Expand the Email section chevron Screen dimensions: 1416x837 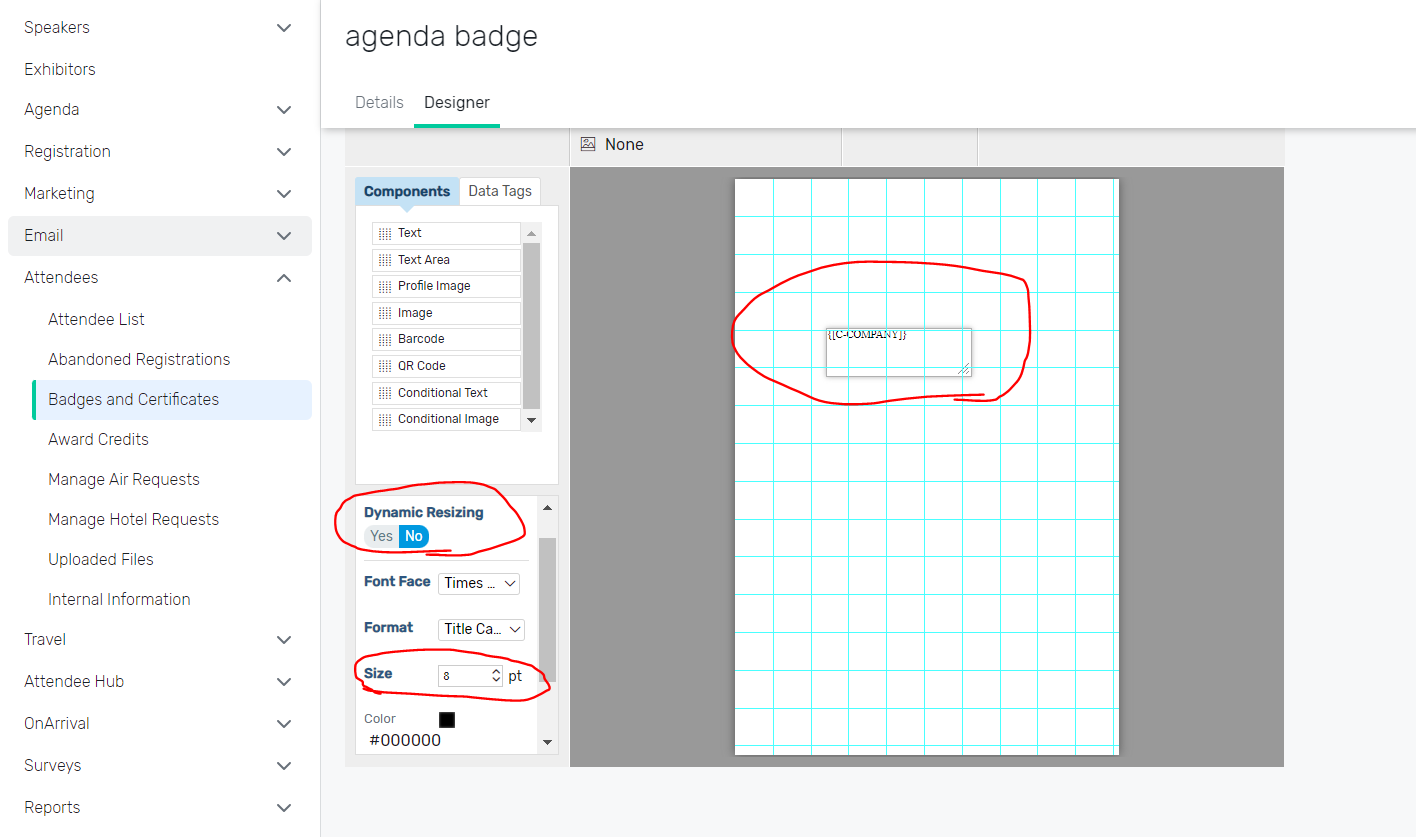point(284,236)
